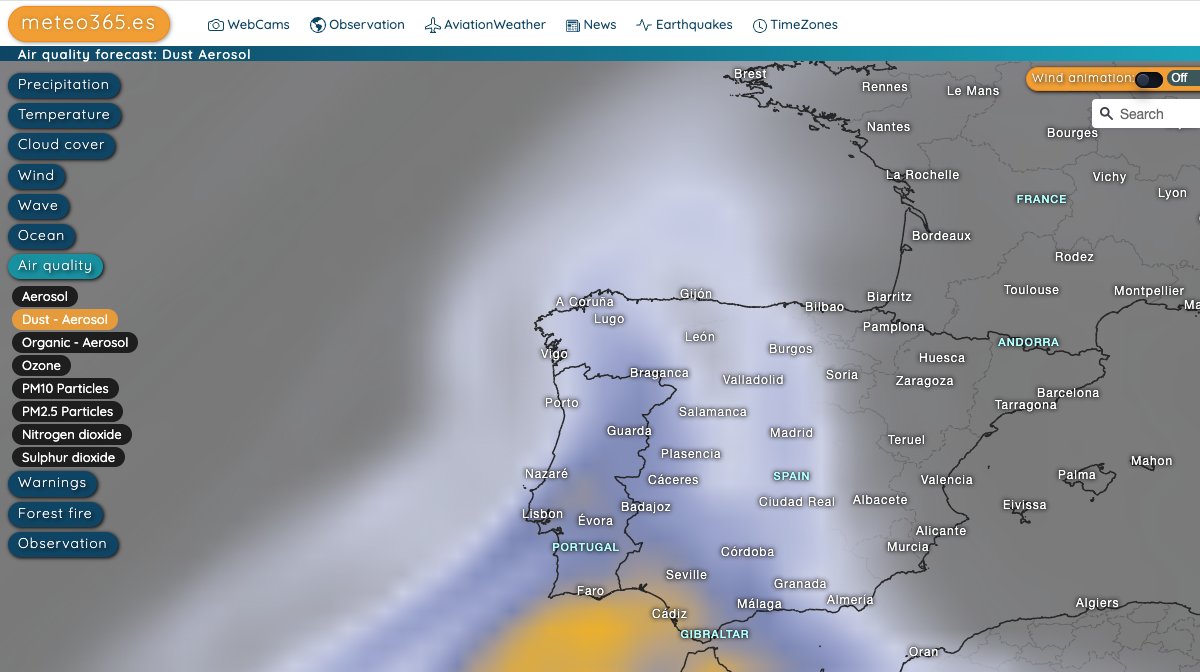Click Valencia on the map

click(946, 480)
